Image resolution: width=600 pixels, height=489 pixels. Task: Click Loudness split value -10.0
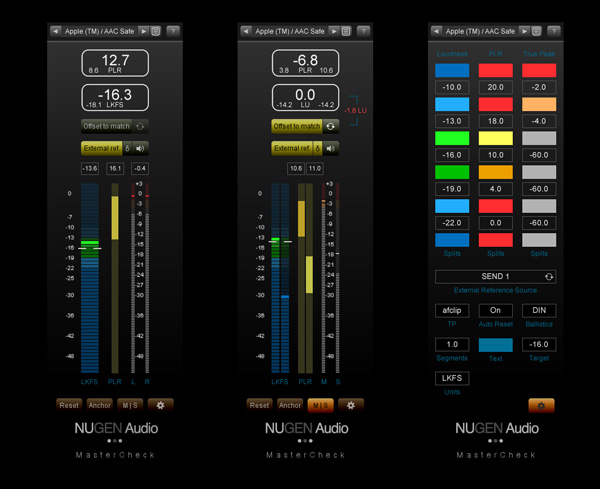click(452, 87)
